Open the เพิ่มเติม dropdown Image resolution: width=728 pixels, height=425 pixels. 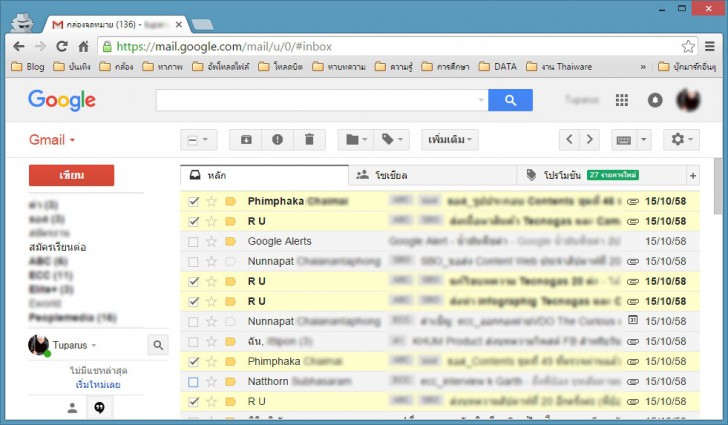click(450, 139)
